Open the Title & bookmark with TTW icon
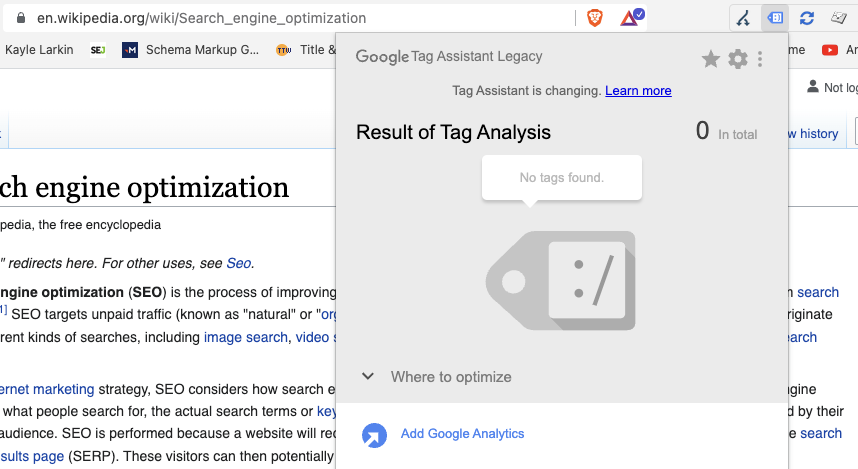This screenshot has height=469, width=858. pyautogui.click(x=306, y=50)
